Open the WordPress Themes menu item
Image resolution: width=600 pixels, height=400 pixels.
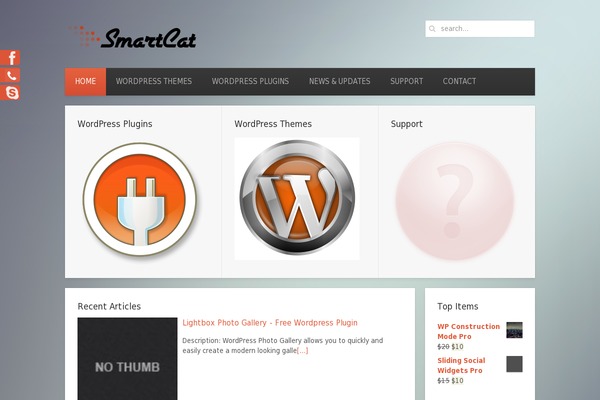pos(154,82)
